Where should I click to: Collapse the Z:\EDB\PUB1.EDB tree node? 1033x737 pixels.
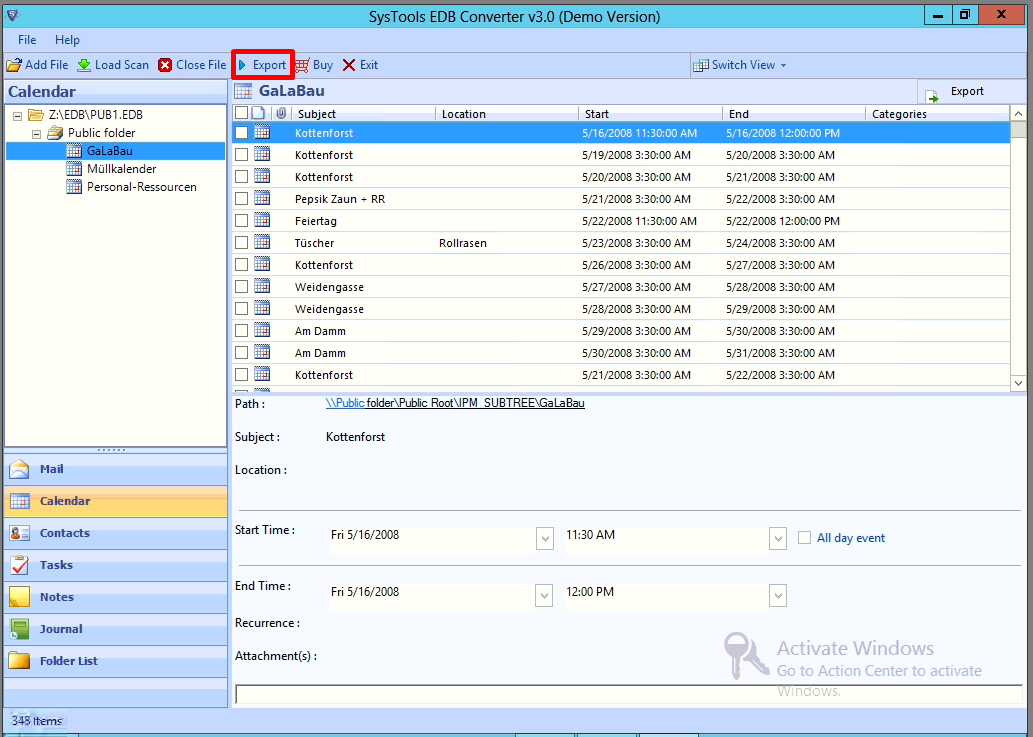[x=18, y=115]
